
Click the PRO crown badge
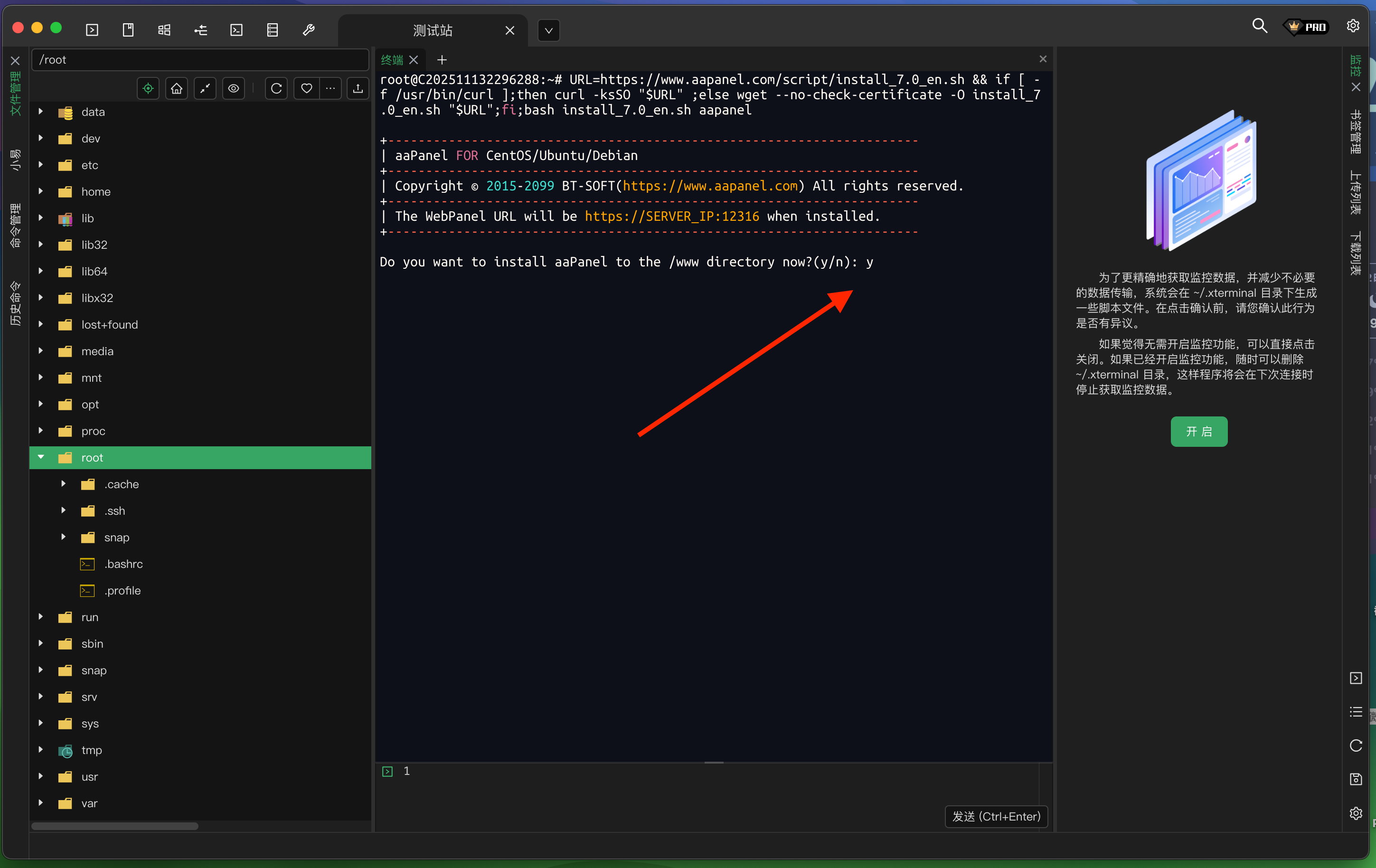tap(1307, 27)
